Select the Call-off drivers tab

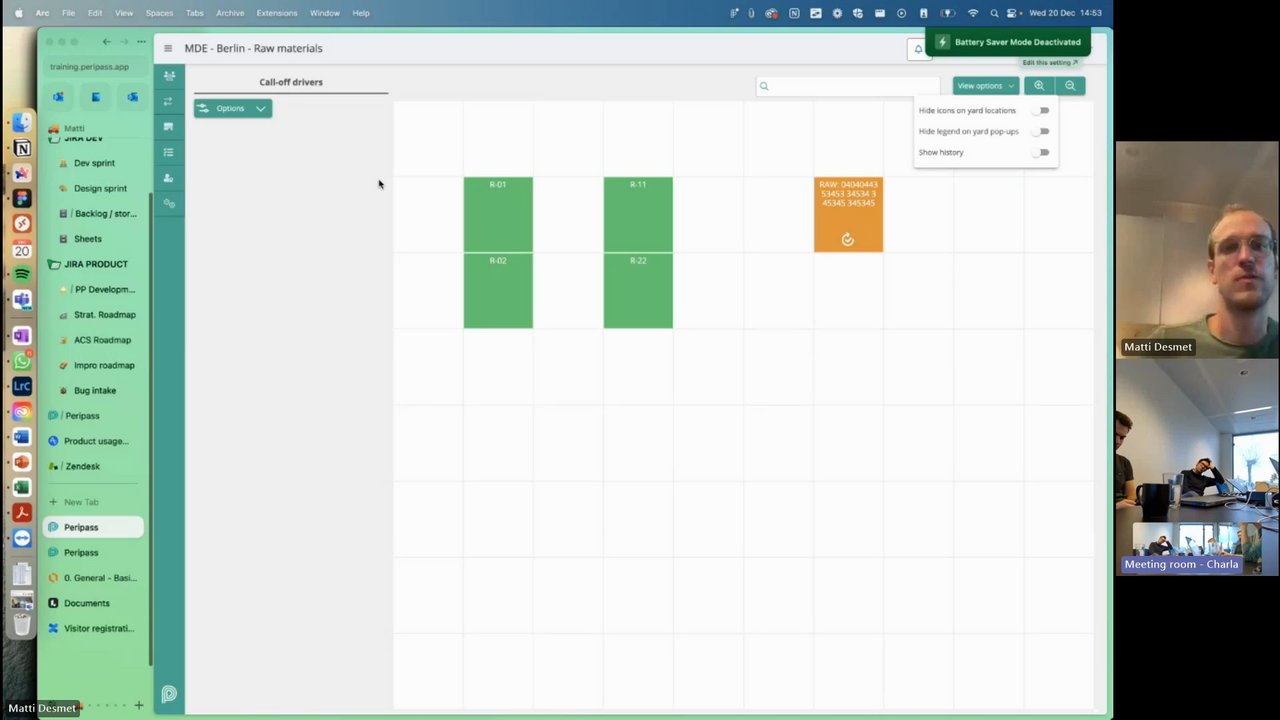coord(291,82)
